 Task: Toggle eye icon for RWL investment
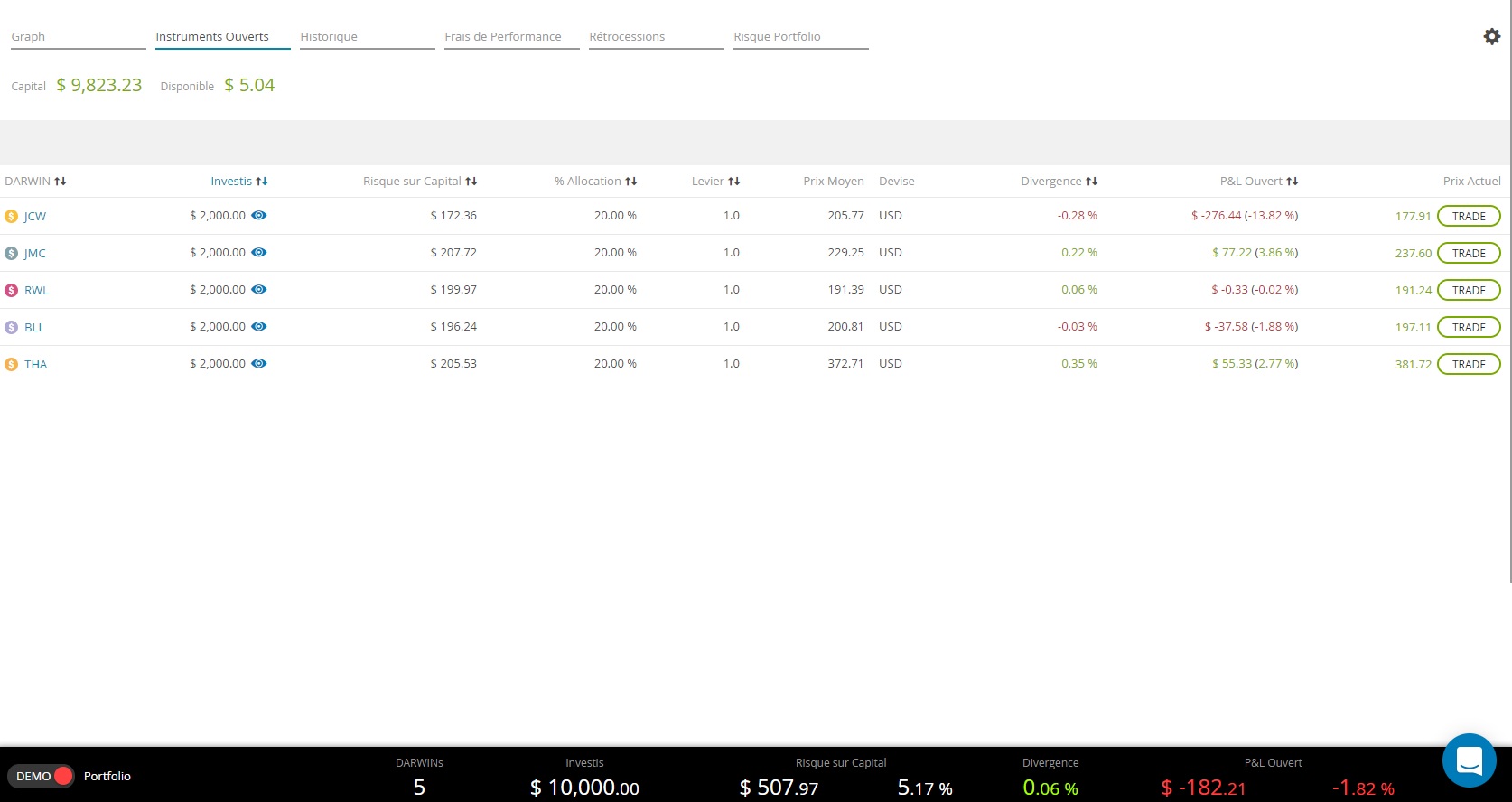259,290
